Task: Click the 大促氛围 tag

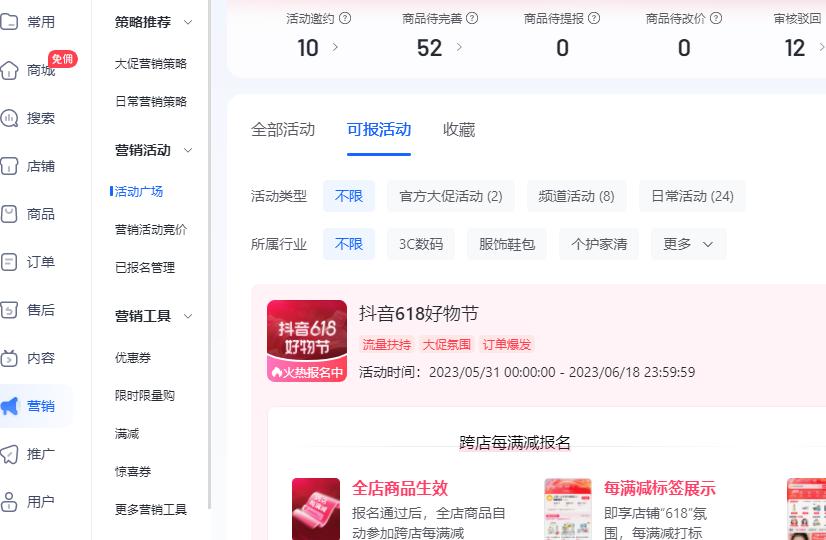Action: click(447, 345)
